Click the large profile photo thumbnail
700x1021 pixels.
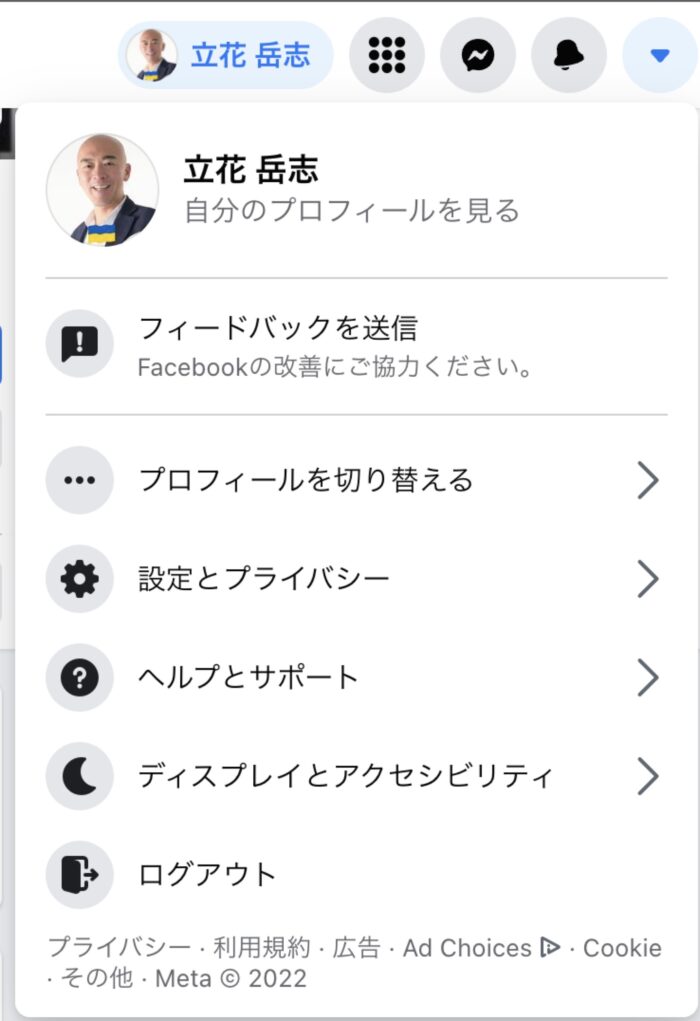pos(102,190)
